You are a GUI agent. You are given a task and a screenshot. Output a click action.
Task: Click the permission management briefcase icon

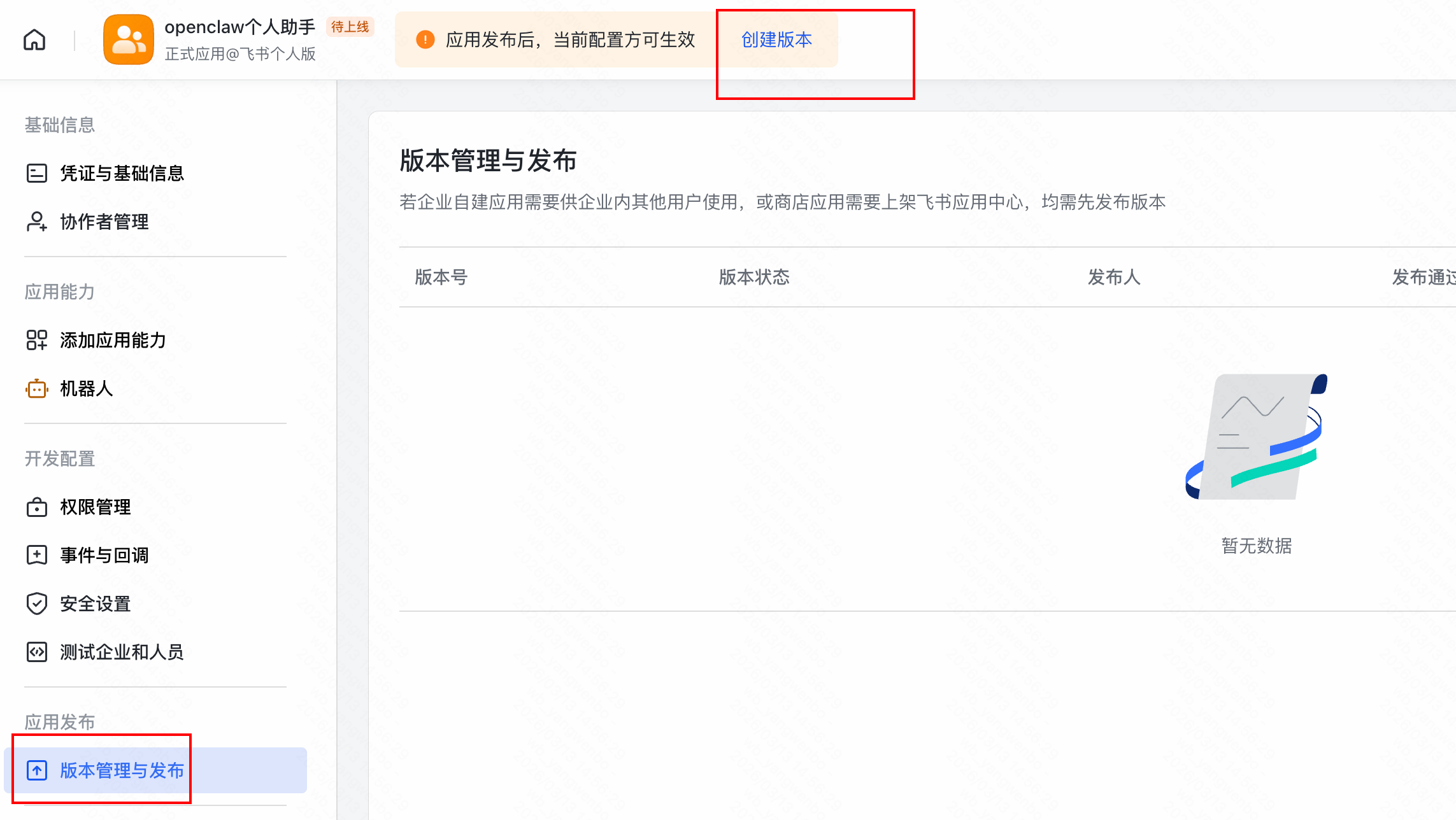pos(36,507)
